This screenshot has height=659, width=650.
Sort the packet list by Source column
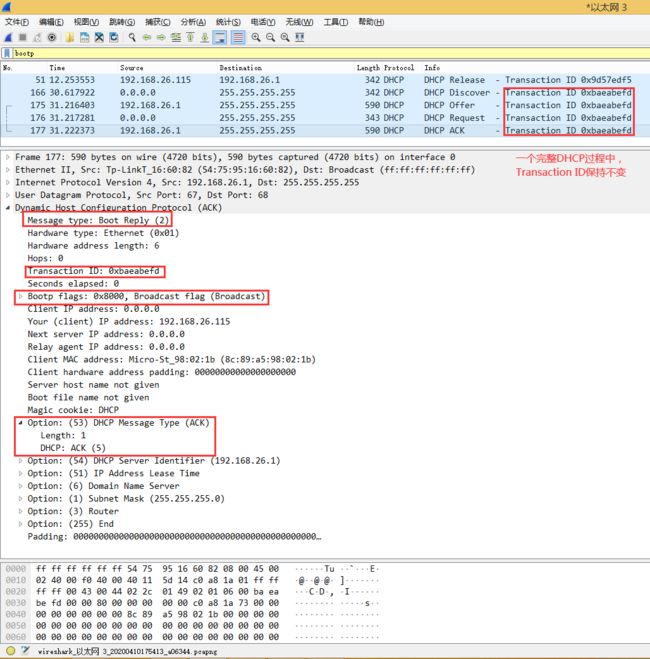point(132,68)
